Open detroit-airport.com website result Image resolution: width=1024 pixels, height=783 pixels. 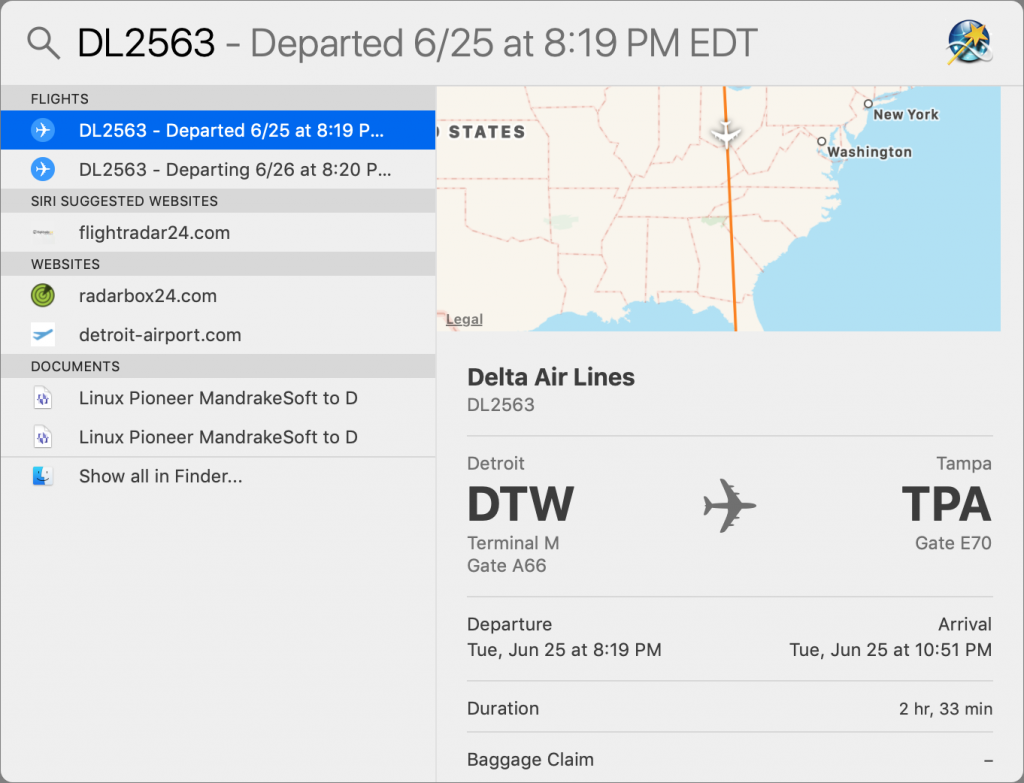coord(218,334)
